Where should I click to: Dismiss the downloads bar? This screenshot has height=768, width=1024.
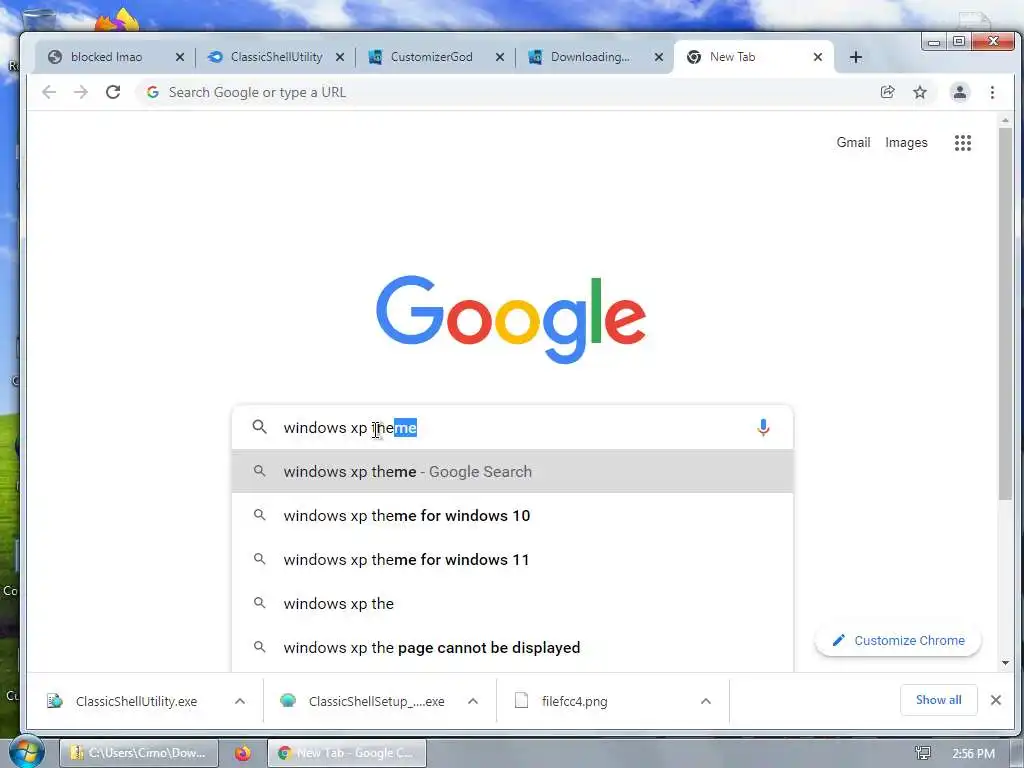[x=995, y=700]
